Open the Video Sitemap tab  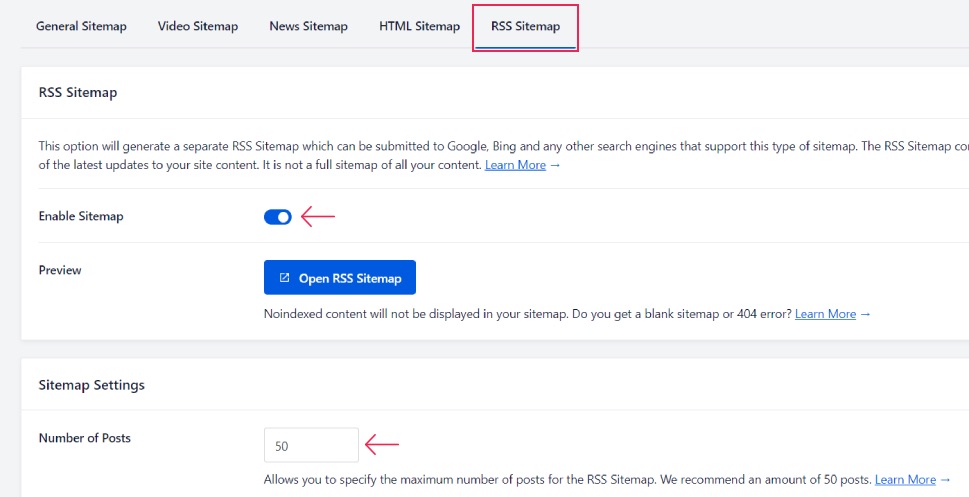(198, 26)
